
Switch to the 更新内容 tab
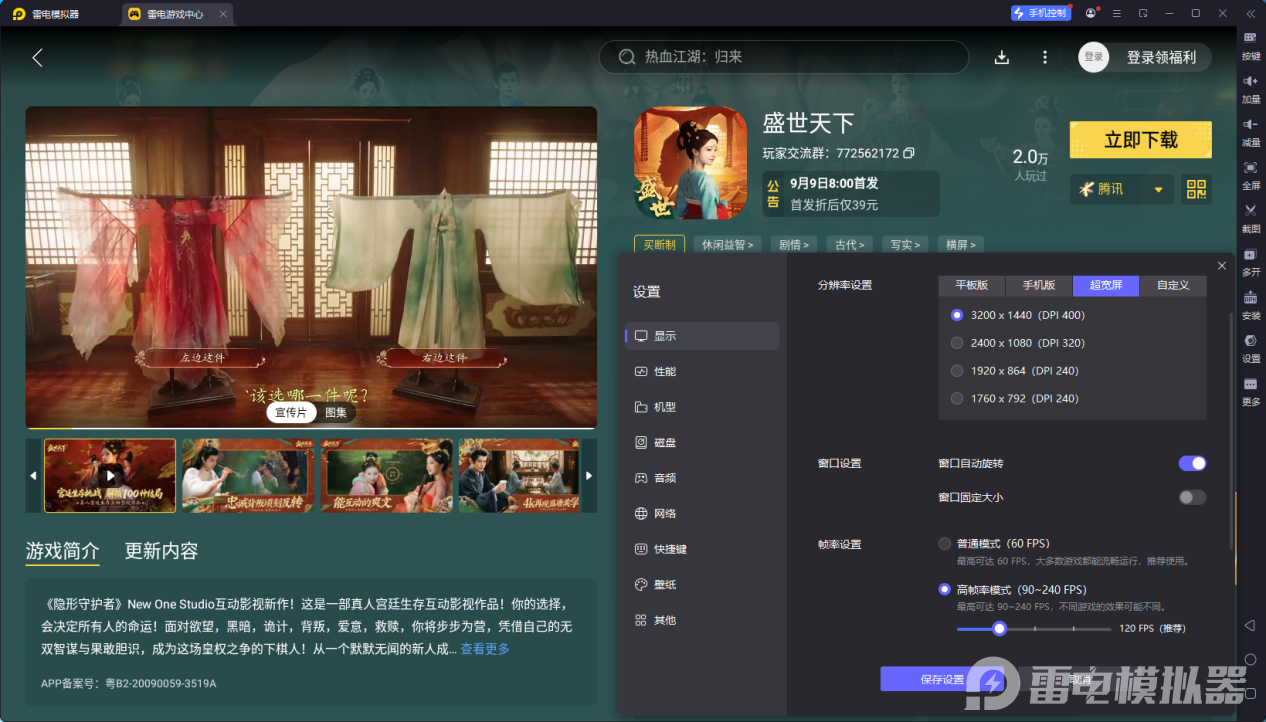coord(161,551)
